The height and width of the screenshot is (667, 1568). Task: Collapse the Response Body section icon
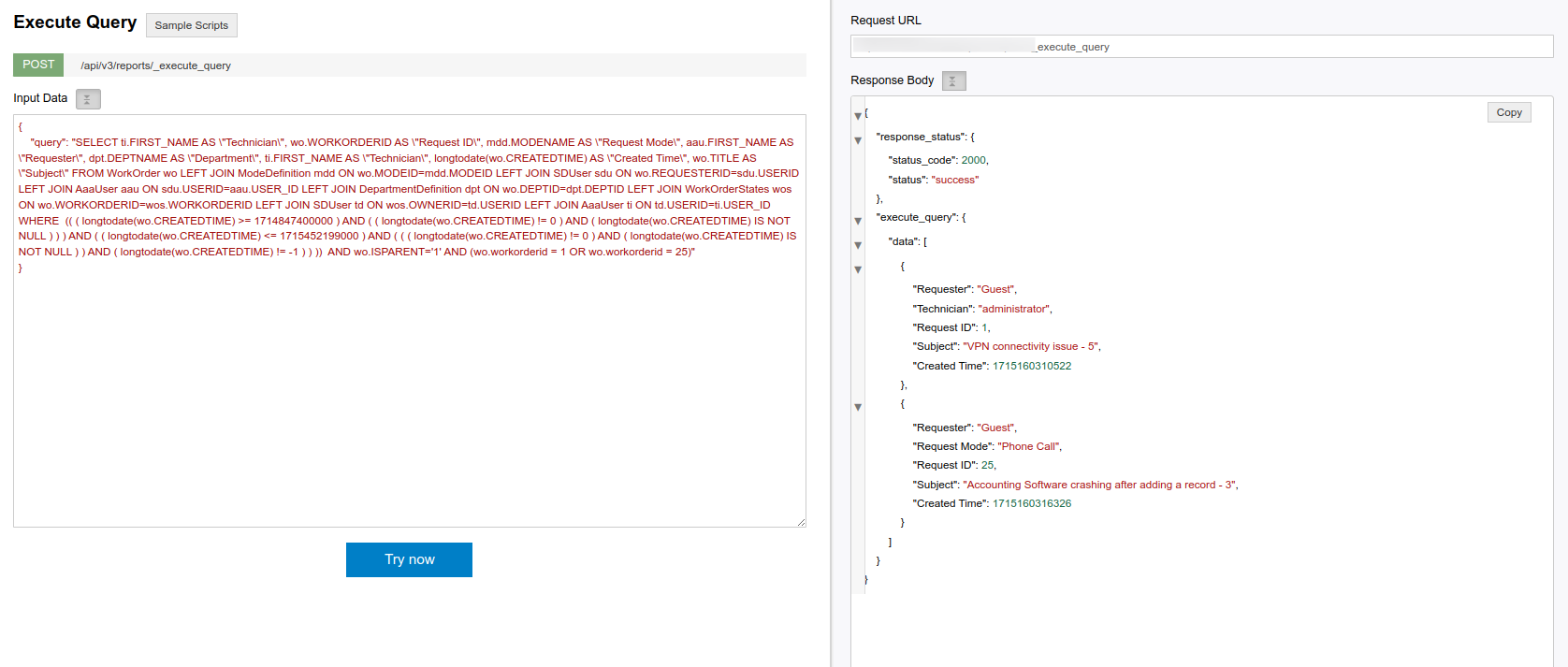[953, 81]
